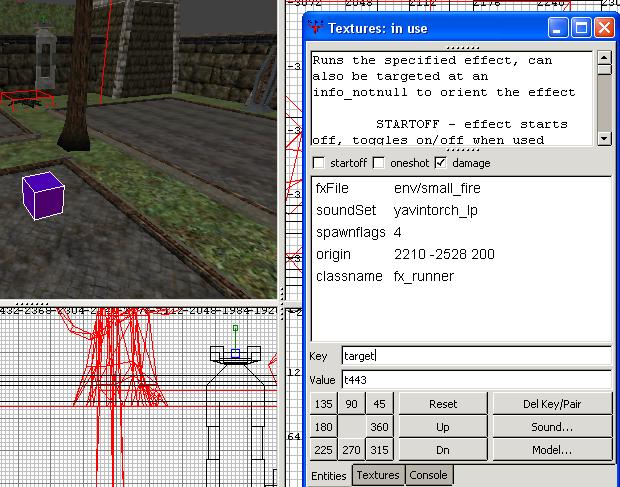Close the Textures: in use window
620x487 pixels.
pyautogui.click(x=604, y=28)
